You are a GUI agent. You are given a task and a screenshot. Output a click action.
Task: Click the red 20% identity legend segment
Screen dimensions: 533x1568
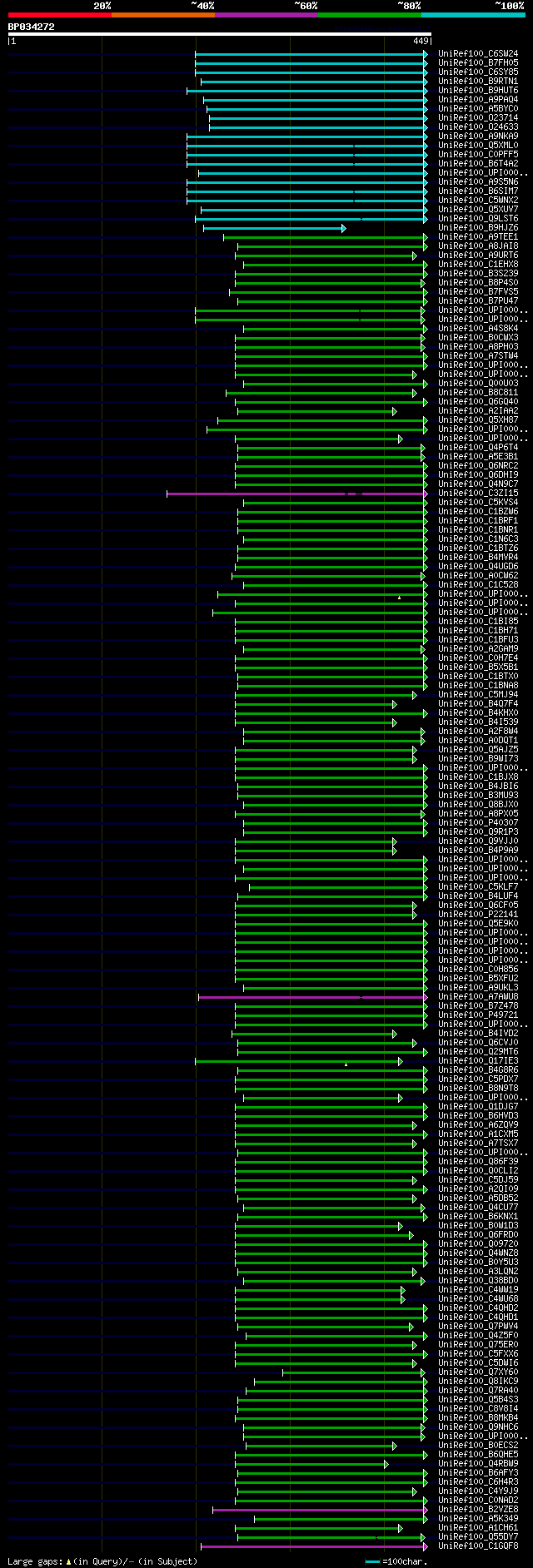point(60,15)
